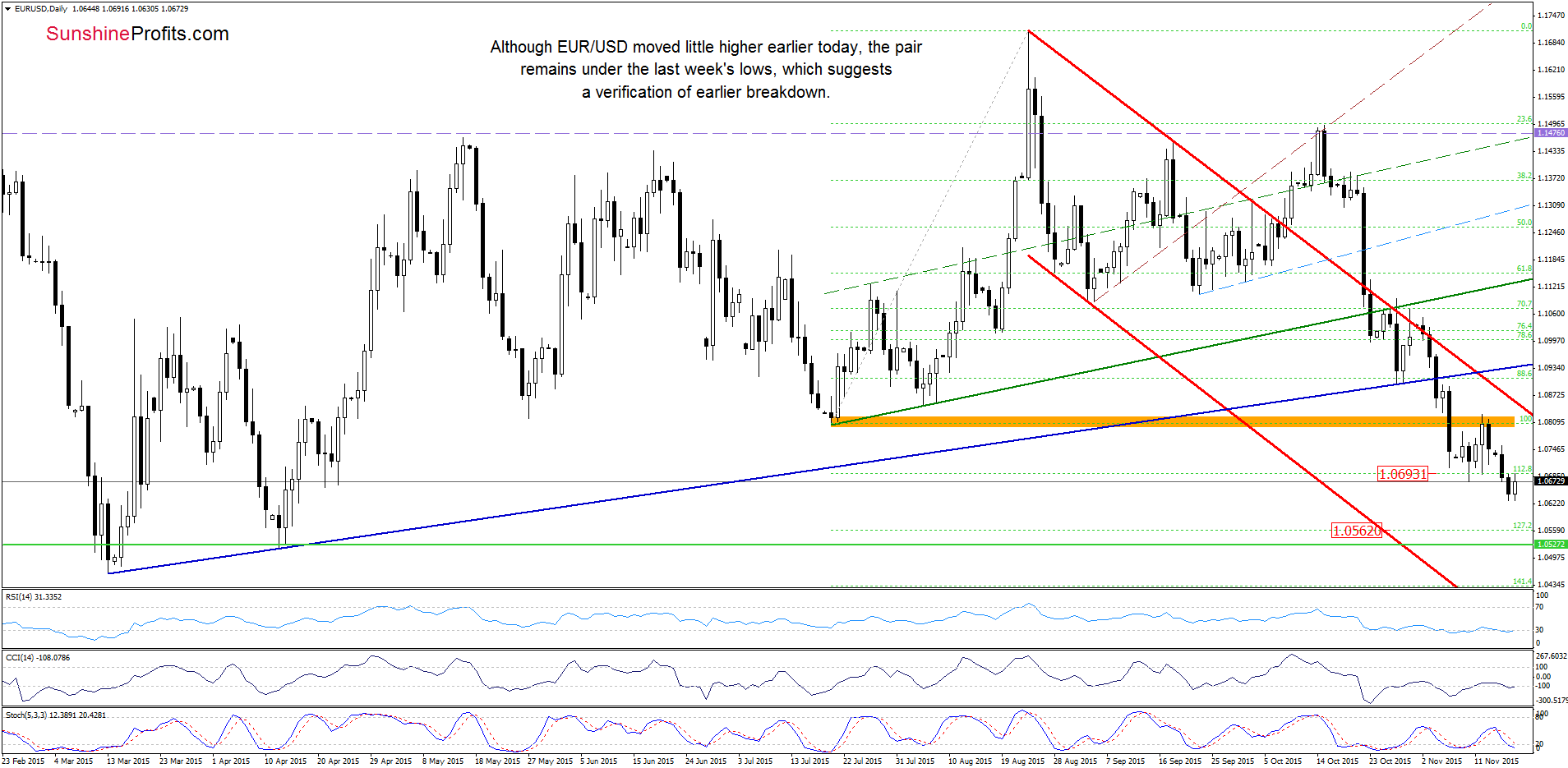Viewport: 1568px width, 768px height.
Task: Click the triangle icon before EURUSD,Daily title
Action: (8, 9)
